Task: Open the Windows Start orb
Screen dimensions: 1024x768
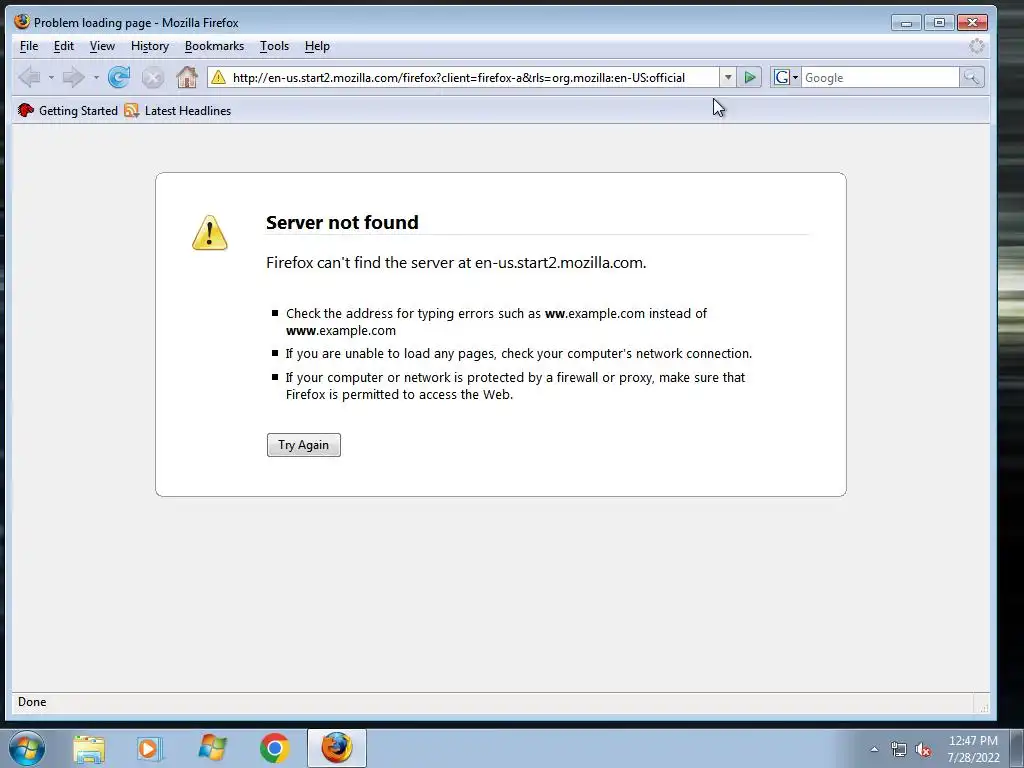Action: pyautogui.click(x=27, y=748)
